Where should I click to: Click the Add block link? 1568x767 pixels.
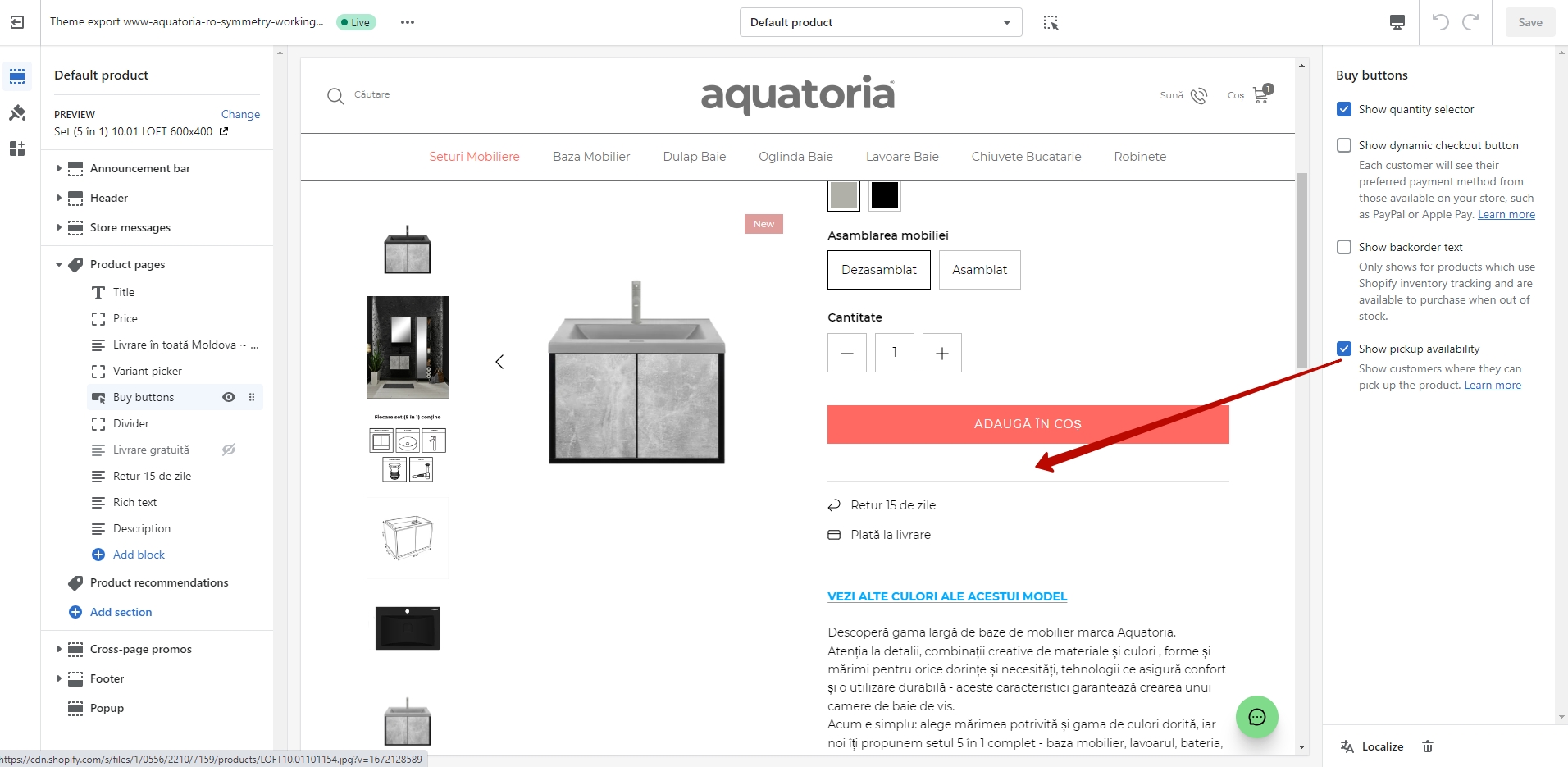click(139, 555)
